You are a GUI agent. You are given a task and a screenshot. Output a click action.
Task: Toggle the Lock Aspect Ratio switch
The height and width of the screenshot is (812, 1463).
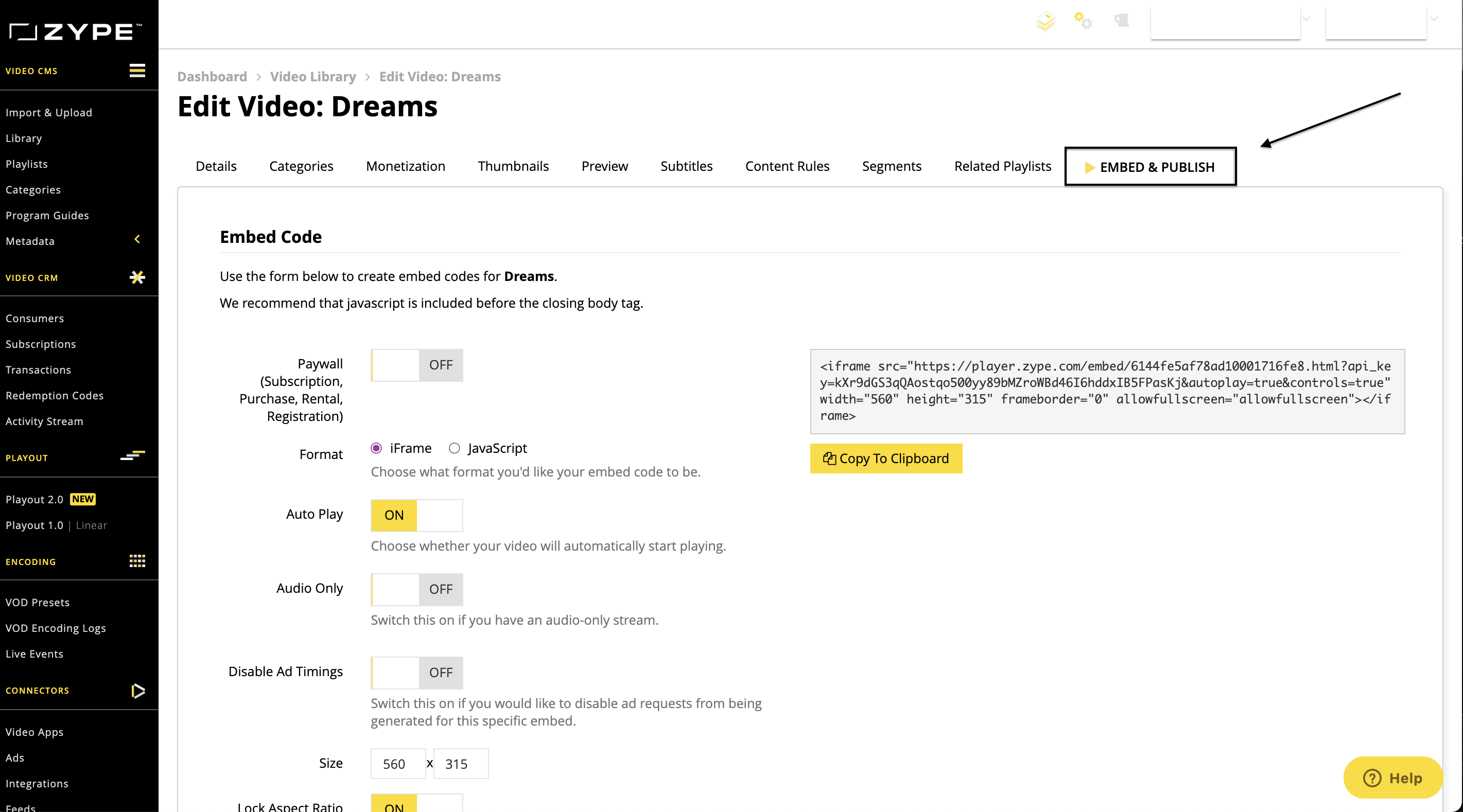coord(417,803)
